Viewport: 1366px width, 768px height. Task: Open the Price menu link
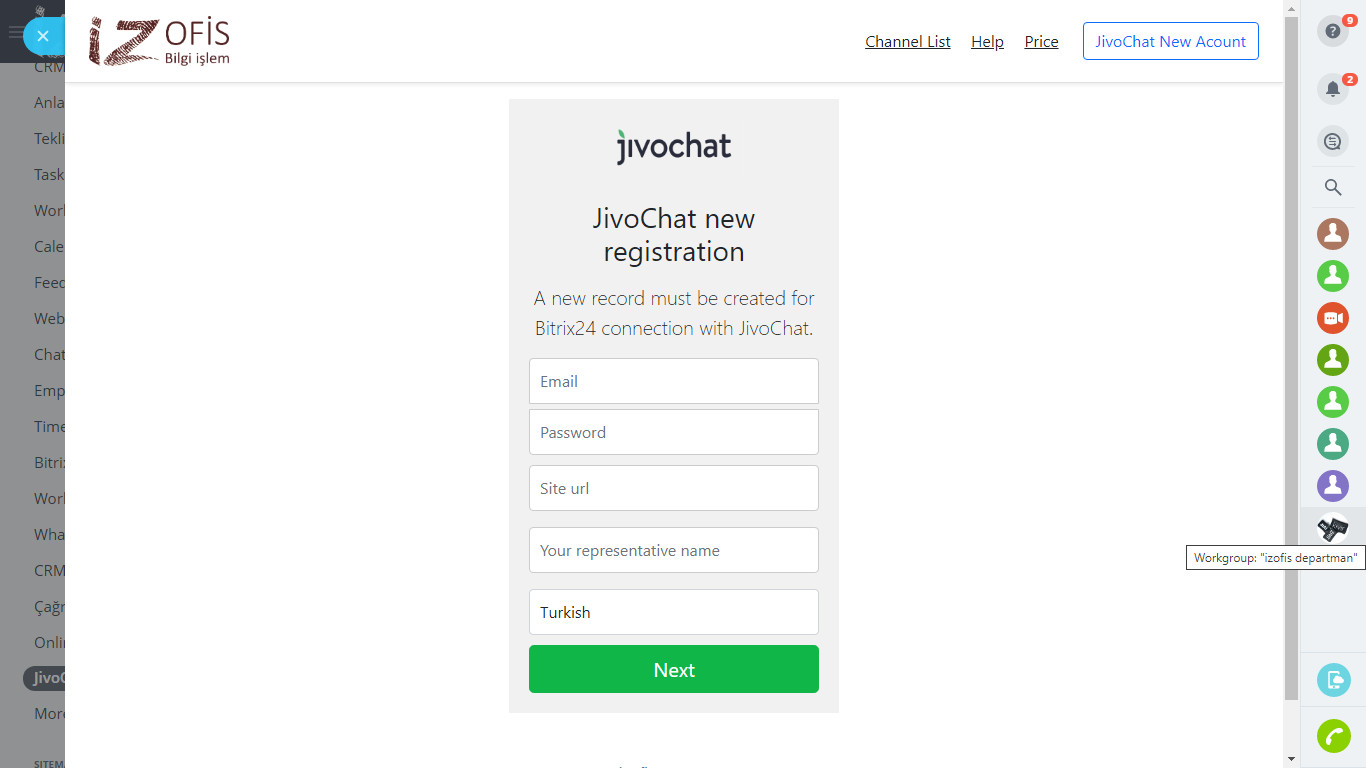tap(1041, 42)
